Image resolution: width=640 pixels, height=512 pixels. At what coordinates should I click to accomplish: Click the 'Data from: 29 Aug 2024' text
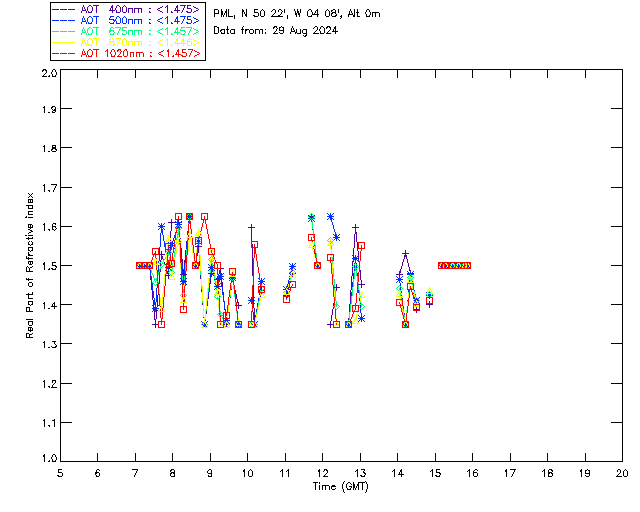276,31
